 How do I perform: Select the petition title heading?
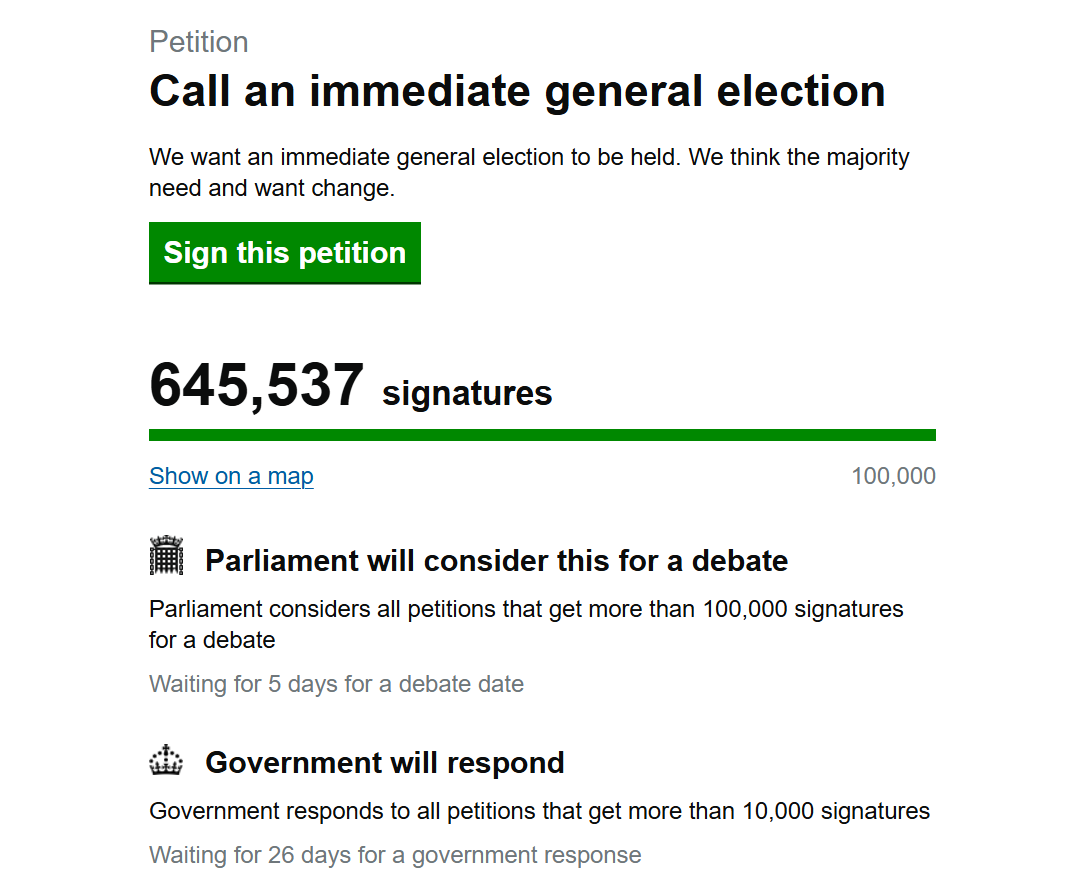point(517,91)
